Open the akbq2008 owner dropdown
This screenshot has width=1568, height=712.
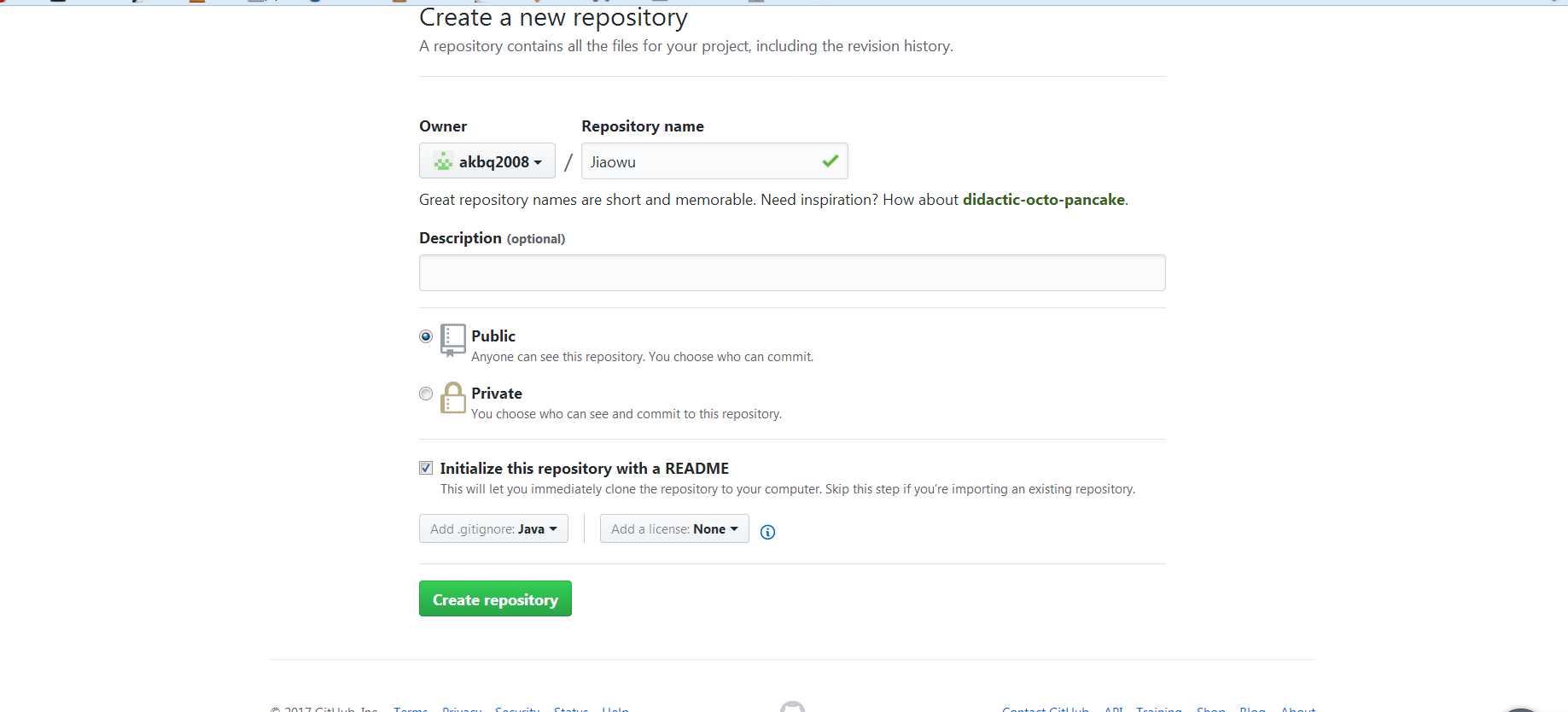tap(487, 161)
